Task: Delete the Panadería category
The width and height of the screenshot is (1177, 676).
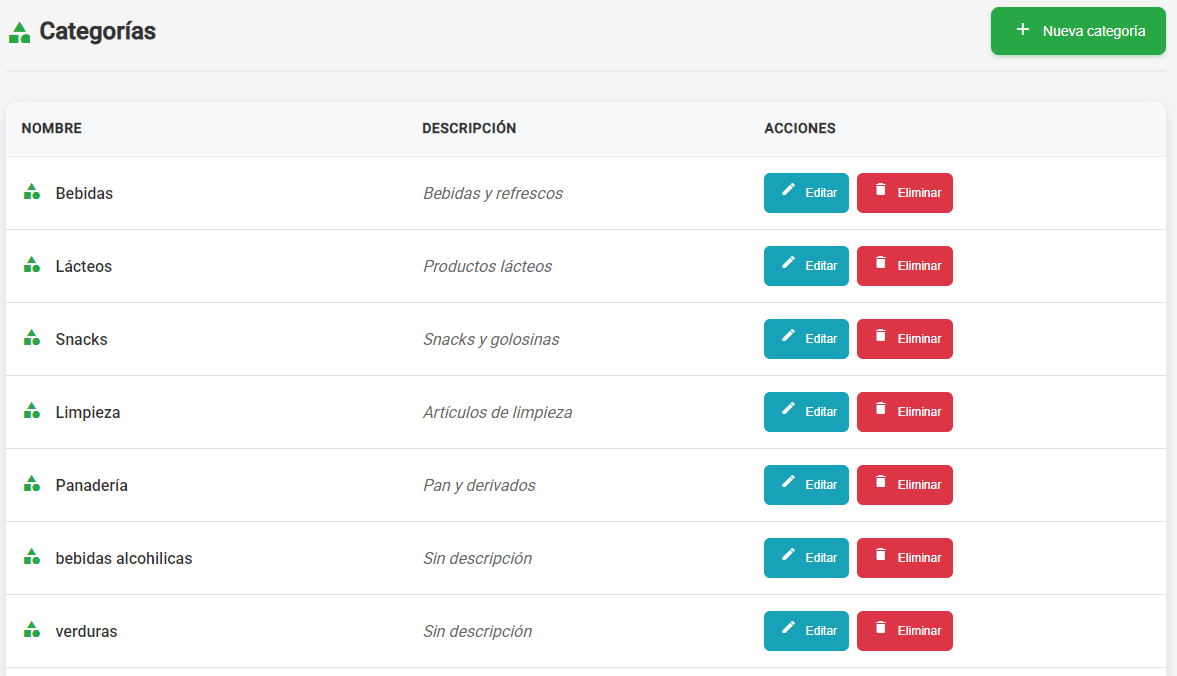Action: click(904, 485)
